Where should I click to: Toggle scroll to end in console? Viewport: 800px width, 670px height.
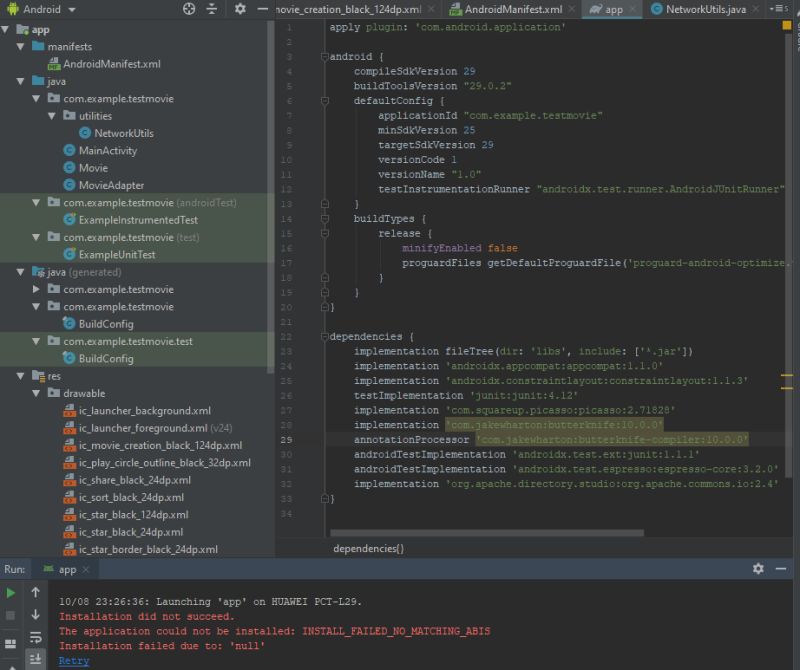[35, 659]
